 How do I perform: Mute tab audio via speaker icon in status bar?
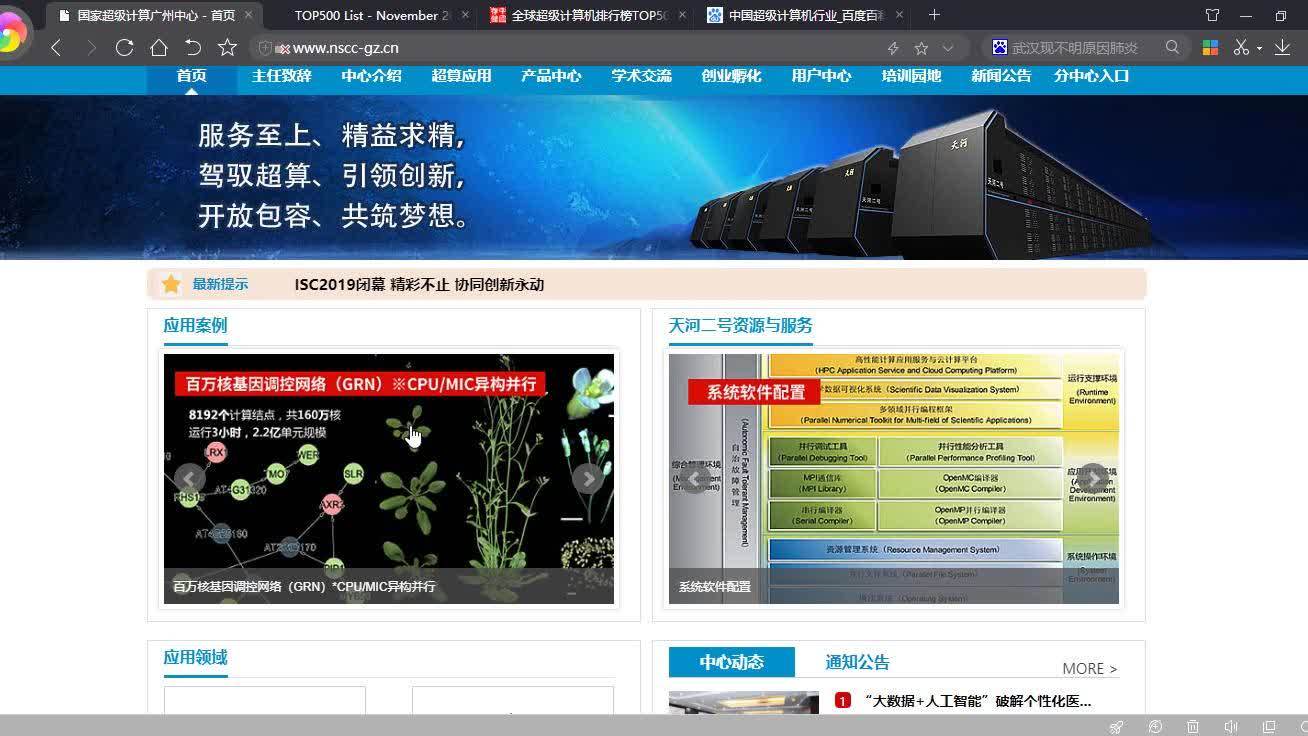1231,727
